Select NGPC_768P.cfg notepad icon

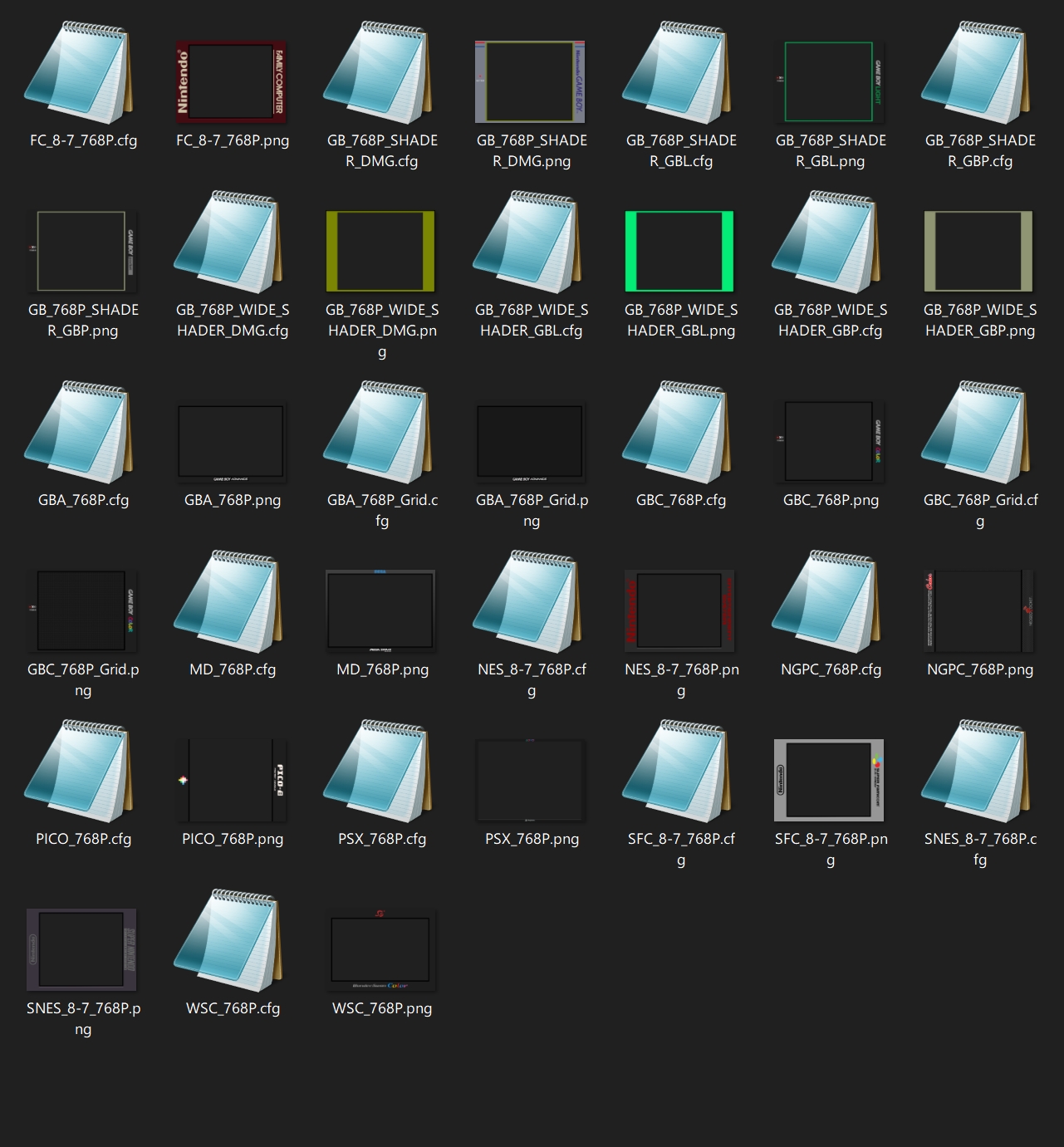(826, 602)
